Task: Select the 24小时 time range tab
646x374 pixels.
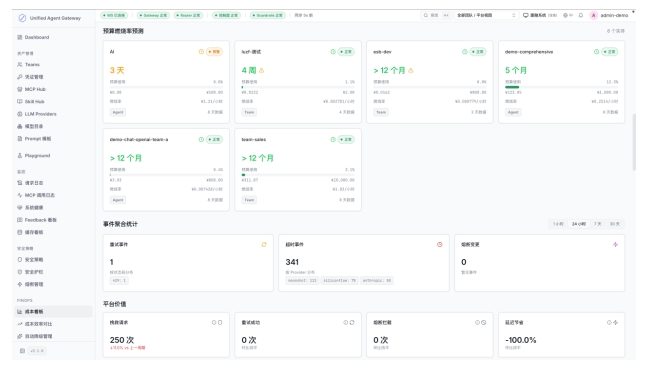Action: pos(578,224)
